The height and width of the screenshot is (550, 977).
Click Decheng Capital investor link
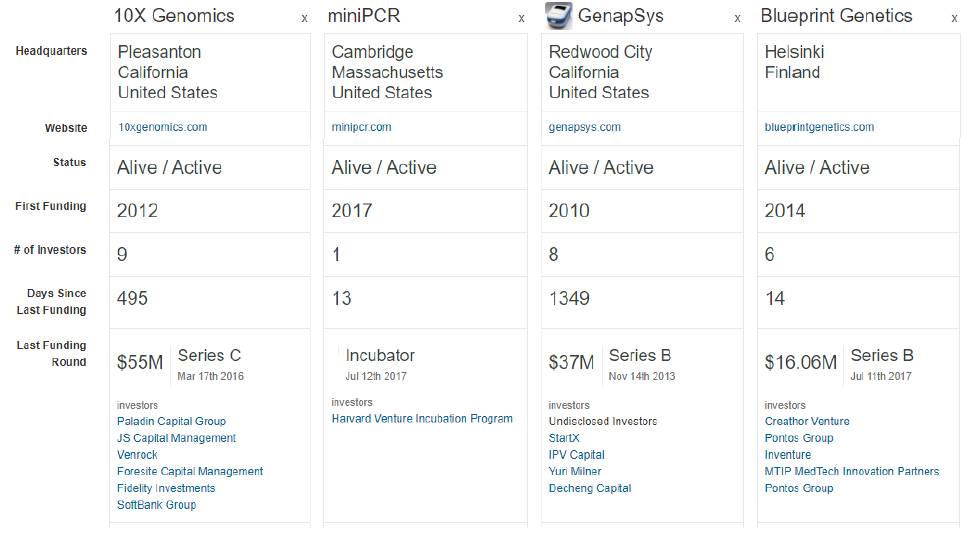[590, 488]
